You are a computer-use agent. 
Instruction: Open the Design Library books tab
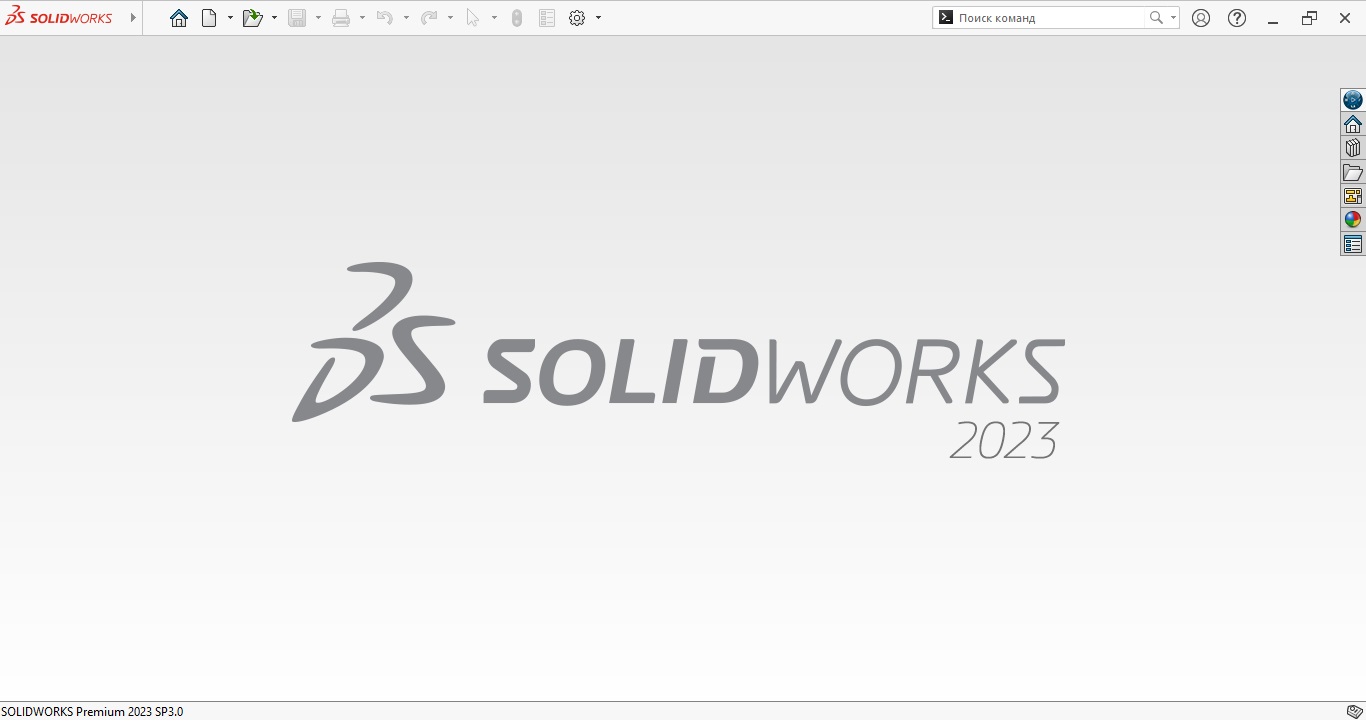tap(1353, 148)
